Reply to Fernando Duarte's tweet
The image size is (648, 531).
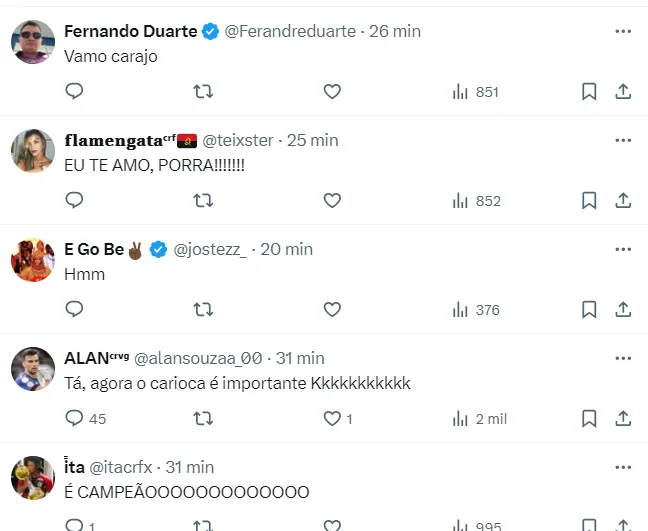[x=74, y=91]
